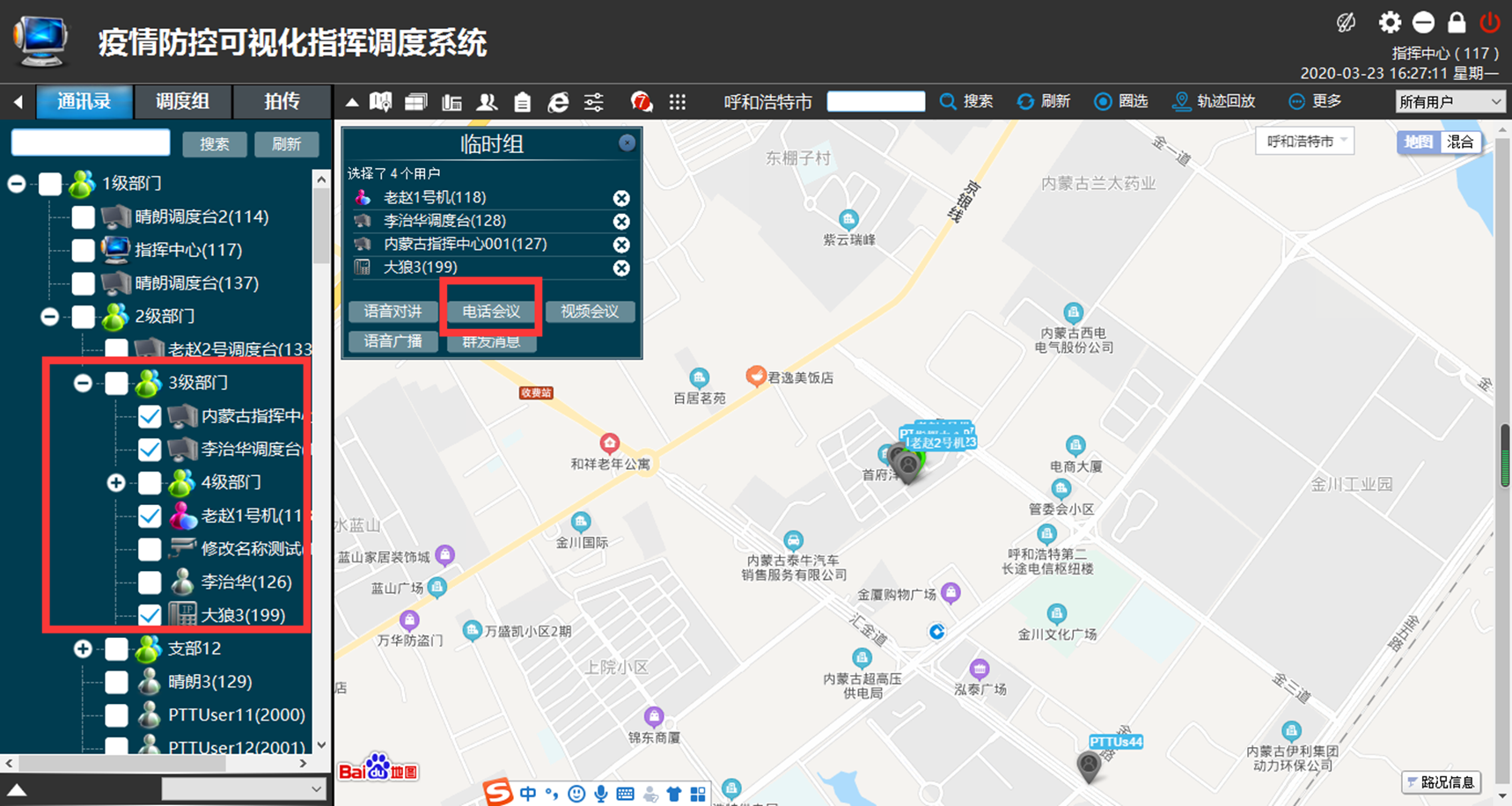Open the theme palette icon
This screenshot has width=1512, height=806.
[x=1347, y=22]
